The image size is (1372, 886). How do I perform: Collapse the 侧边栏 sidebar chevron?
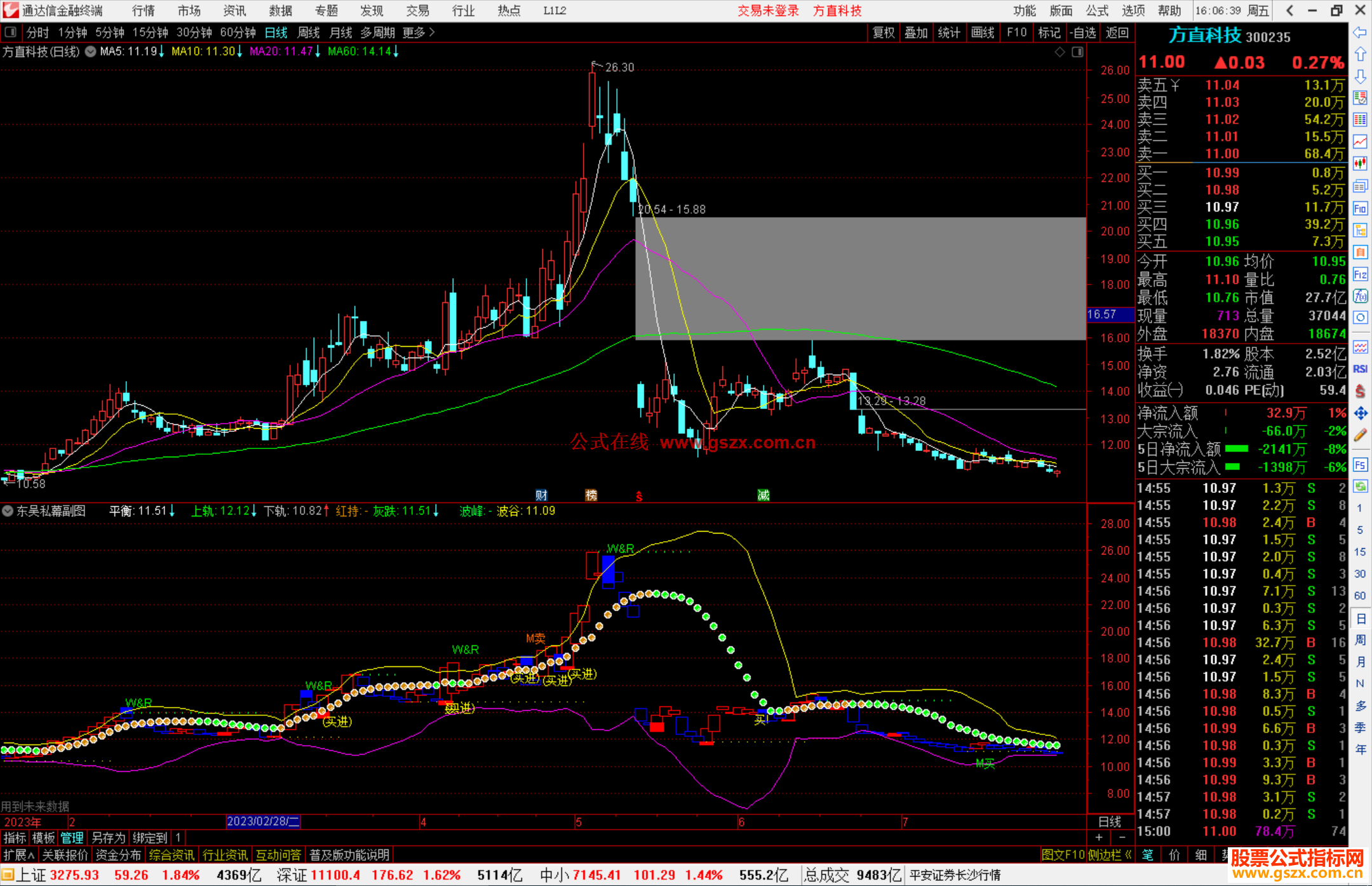(x=1128, y=855)
